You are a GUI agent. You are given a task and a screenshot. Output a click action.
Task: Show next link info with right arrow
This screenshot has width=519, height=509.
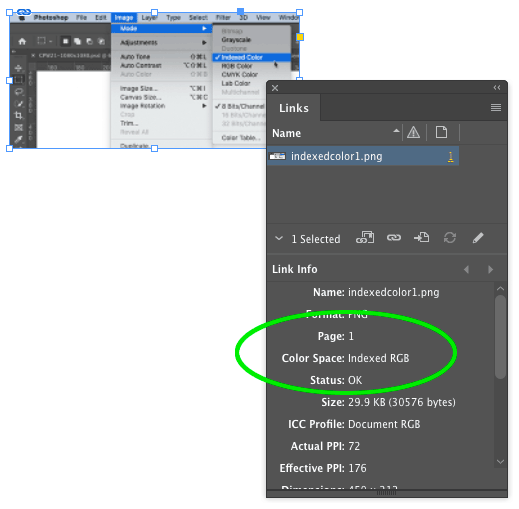[x=490, y=269]
